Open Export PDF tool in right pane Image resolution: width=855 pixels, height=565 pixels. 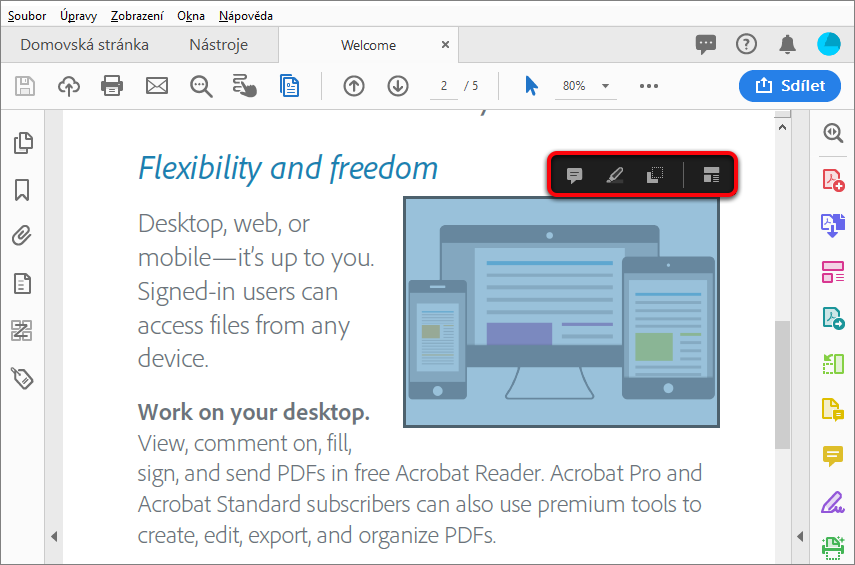(833, 318)
